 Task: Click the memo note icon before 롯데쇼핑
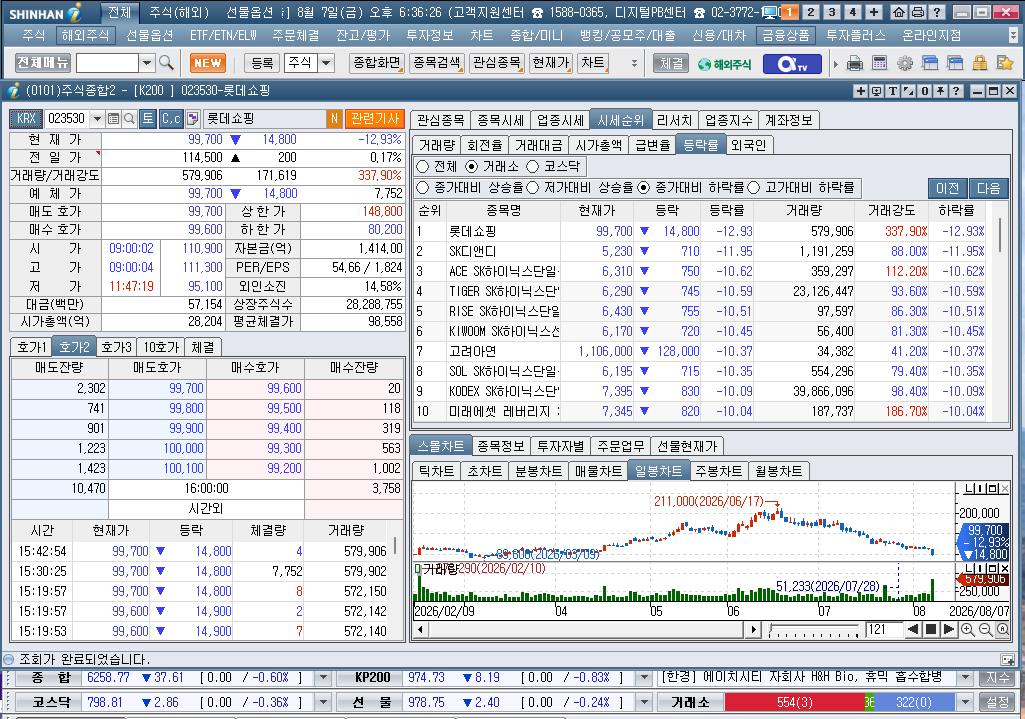(x=193, y=118)
